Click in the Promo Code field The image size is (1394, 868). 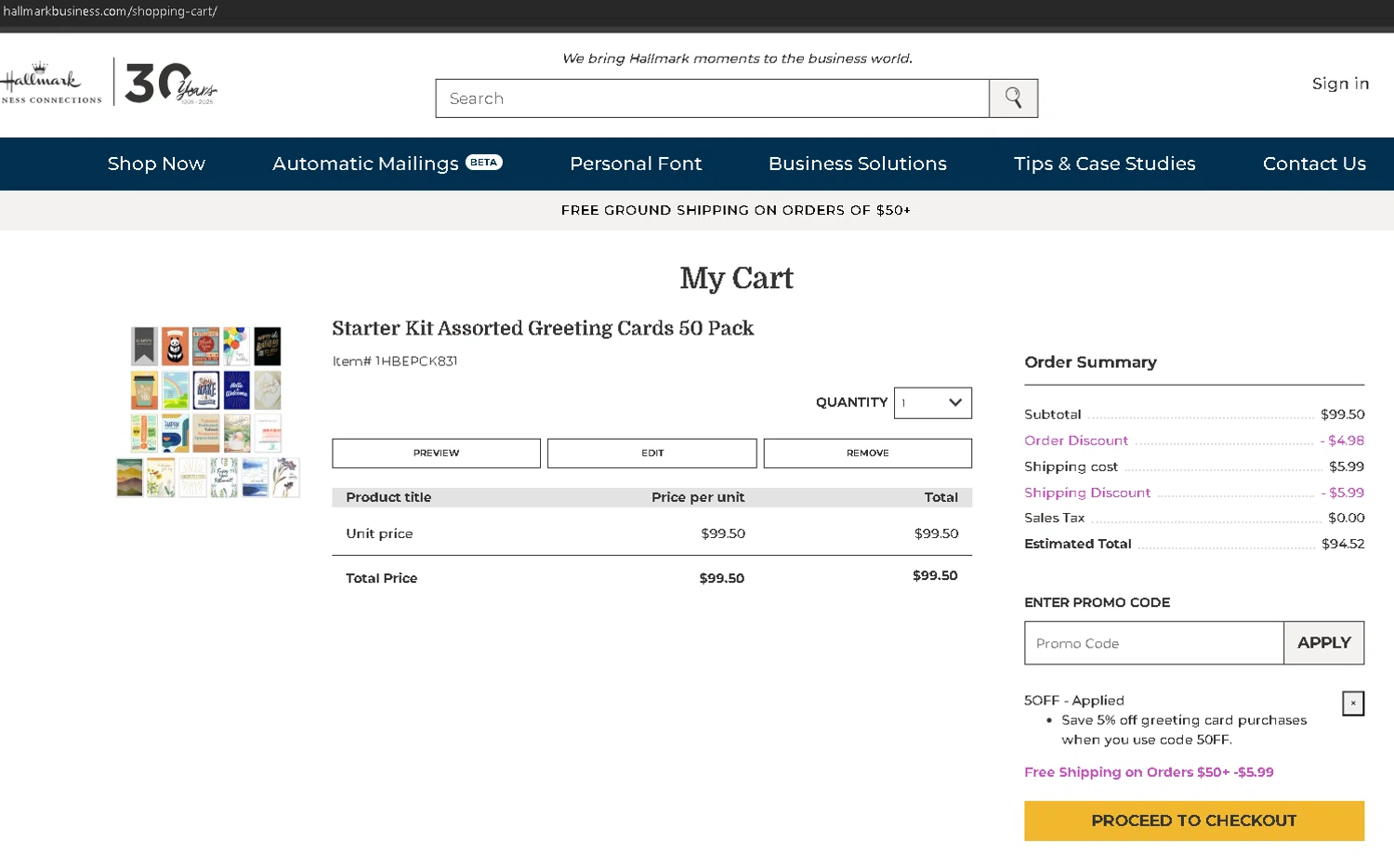click(1154, 643)
